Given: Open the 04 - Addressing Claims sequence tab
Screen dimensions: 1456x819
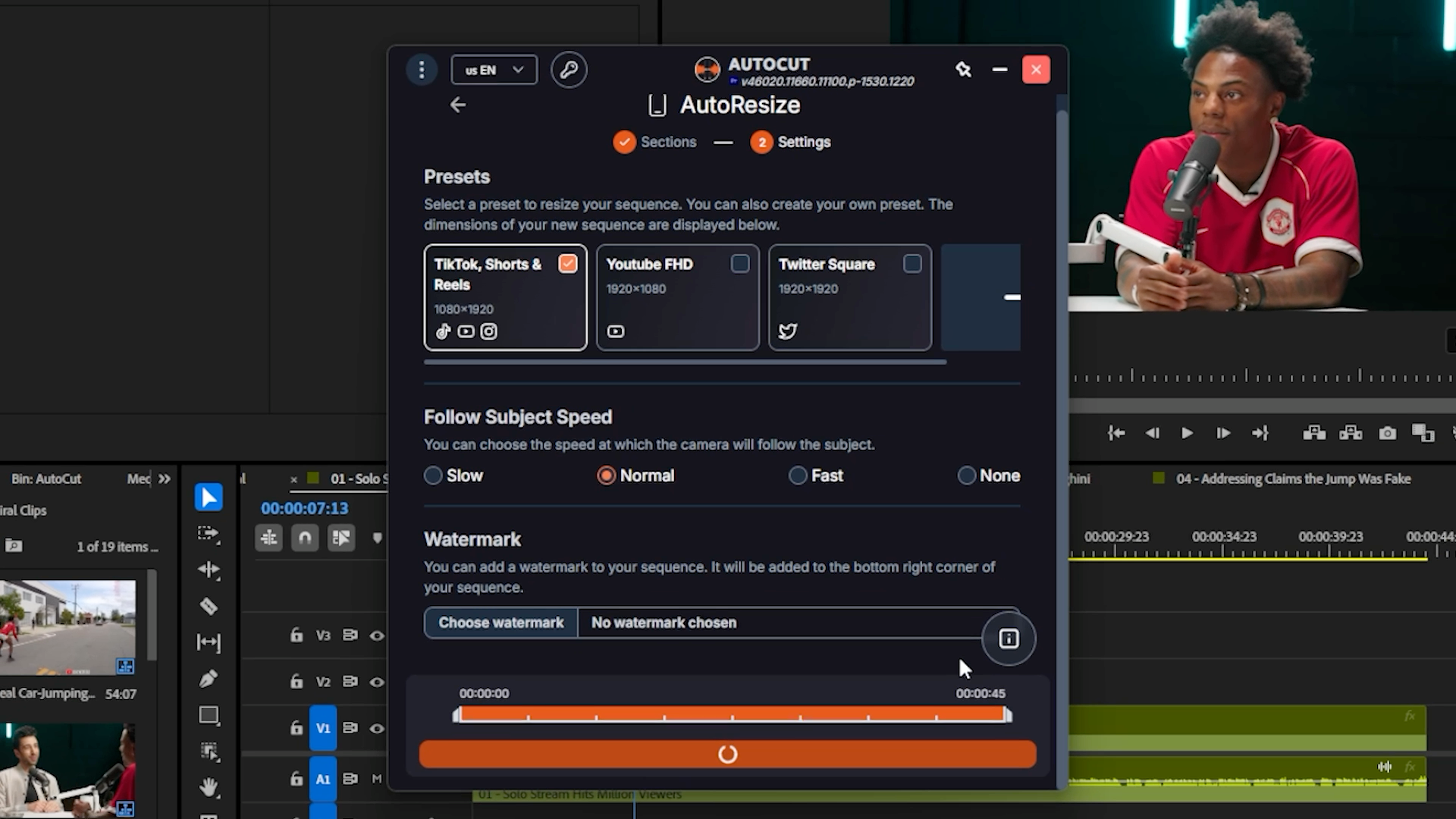Looking at the screenshot, I should click(1293, 479).
